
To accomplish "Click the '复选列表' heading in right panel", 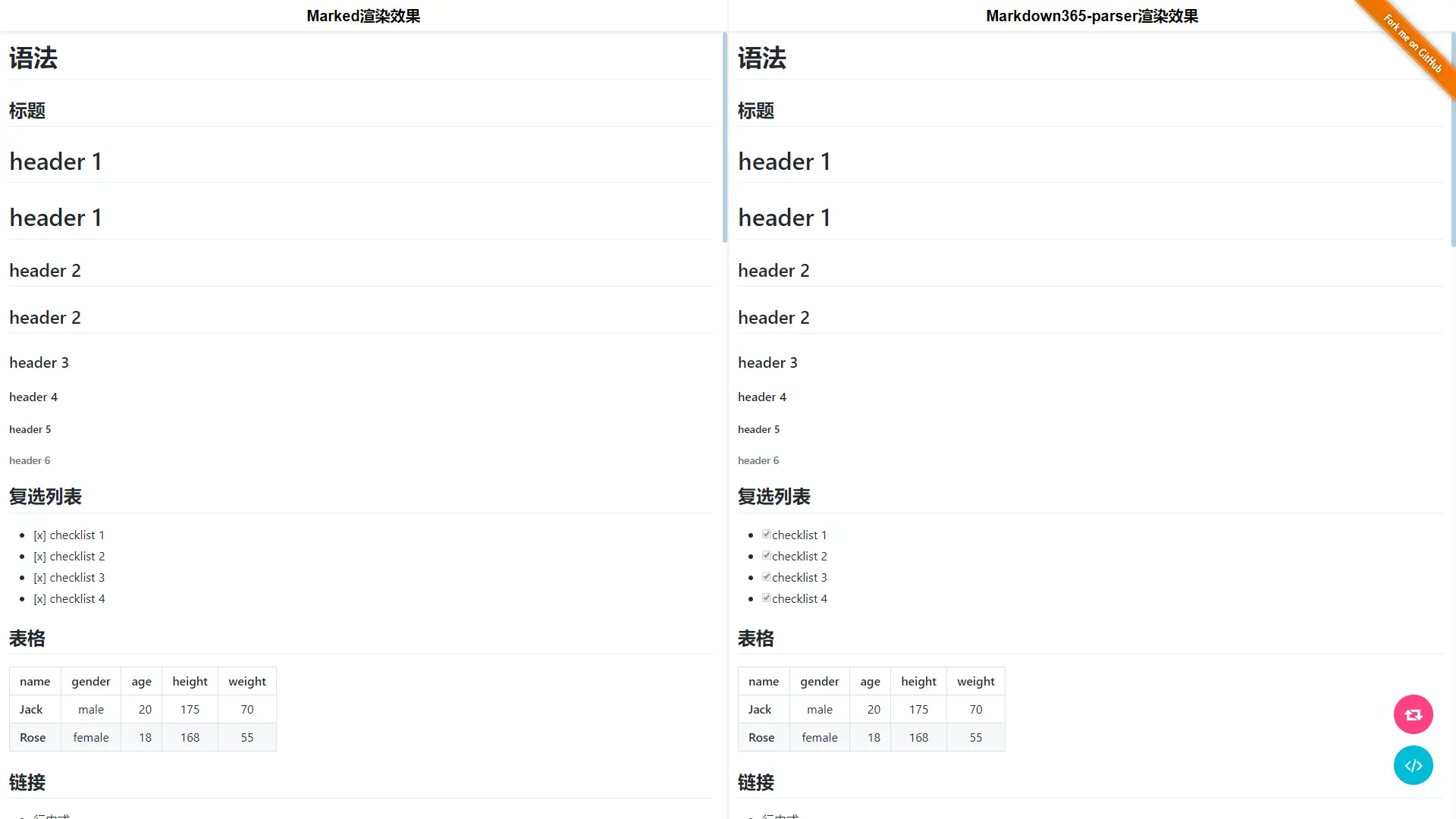I will pos(774,497).
